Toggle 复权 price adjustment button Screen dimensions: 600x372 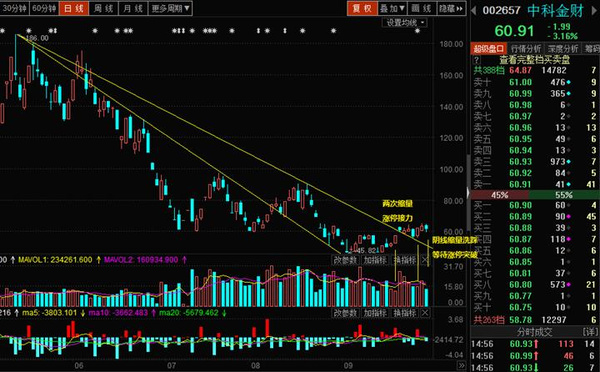click(x=362, y=8)
